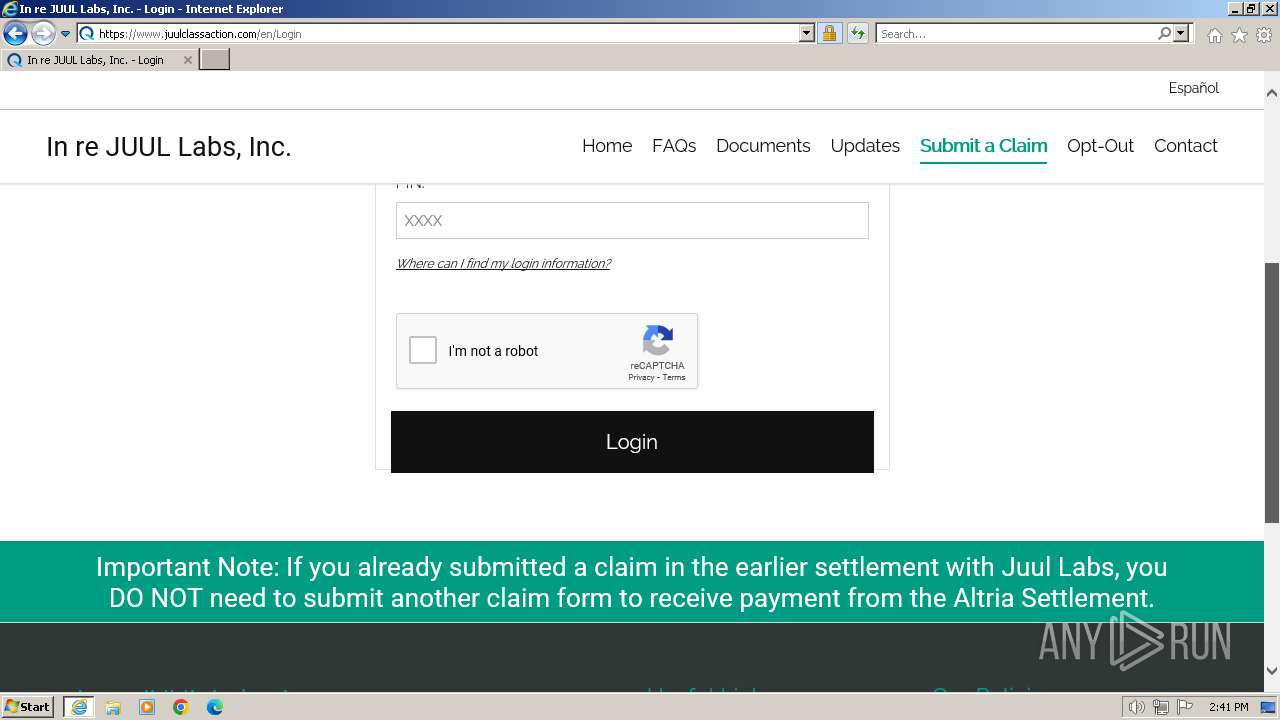Click the In re JUUL Labs, Inc. site title

168,147
